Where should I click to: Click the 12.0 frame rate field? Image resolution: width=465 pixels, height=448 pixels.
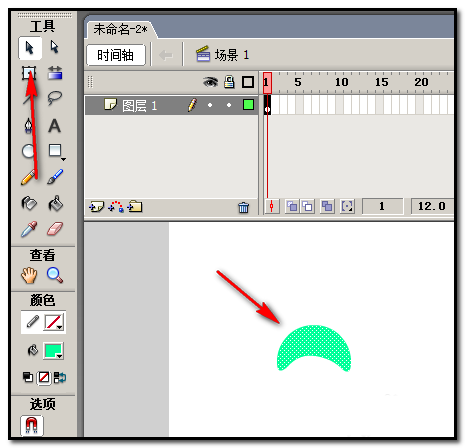pyautogui.click(x=432, y=206)
